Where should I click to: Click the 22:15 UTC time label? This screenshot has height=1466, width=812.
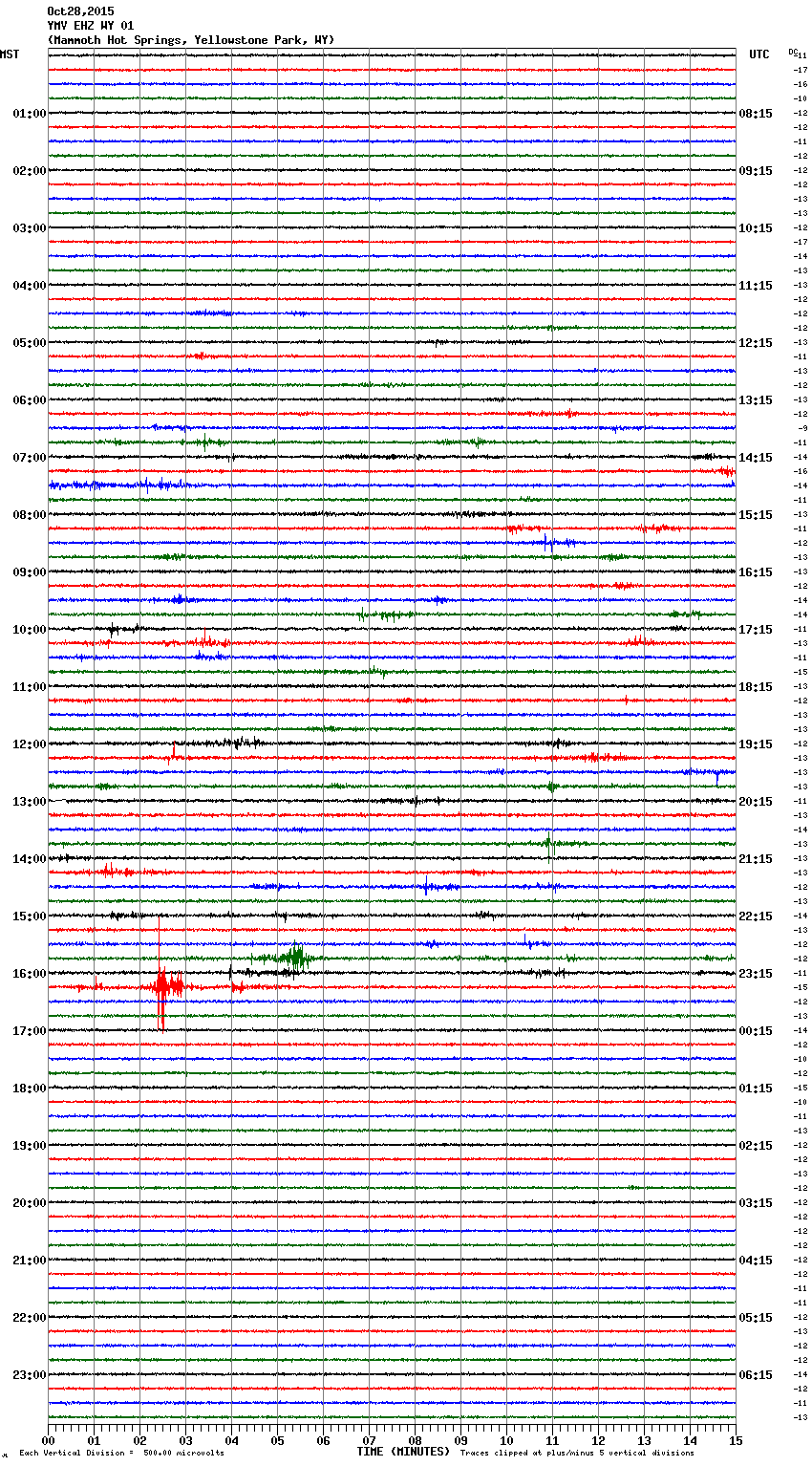coord(756,916)
